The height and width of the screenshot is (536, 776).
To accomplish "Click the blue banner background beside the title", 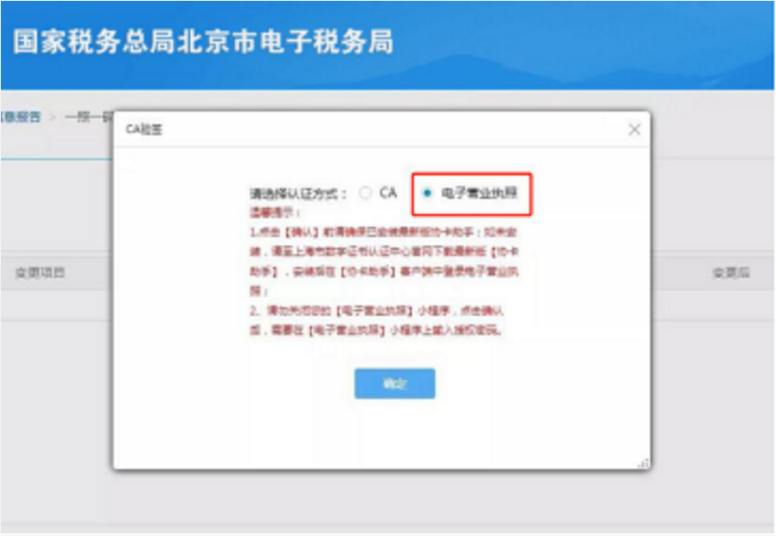I will pos(584,45).
